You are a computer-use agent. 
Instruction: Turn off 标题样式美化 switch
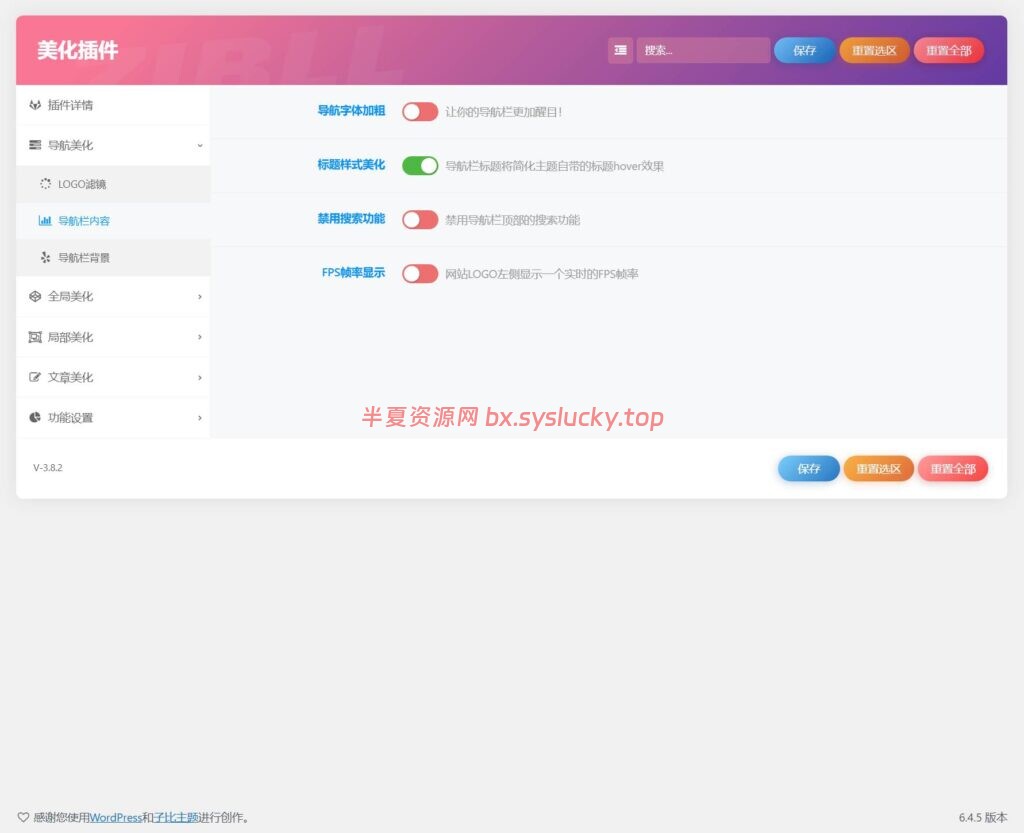420,166
